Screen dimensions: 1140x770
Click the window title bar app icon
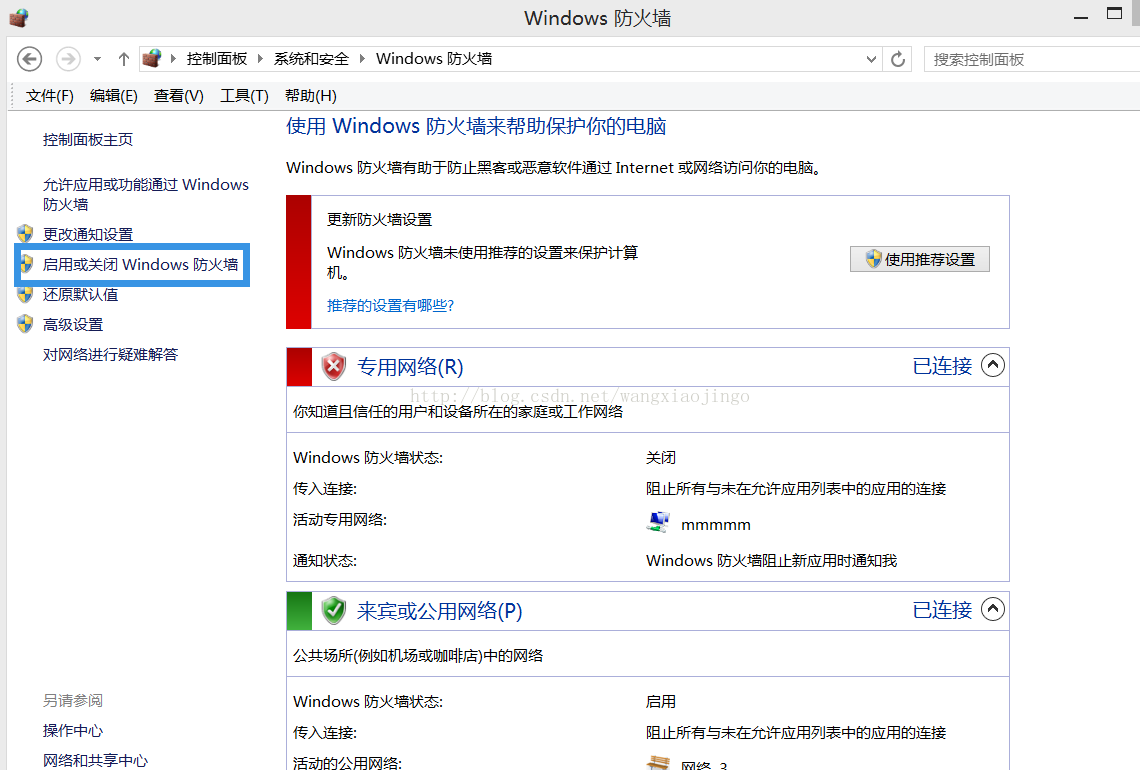(x=18, y=17)
